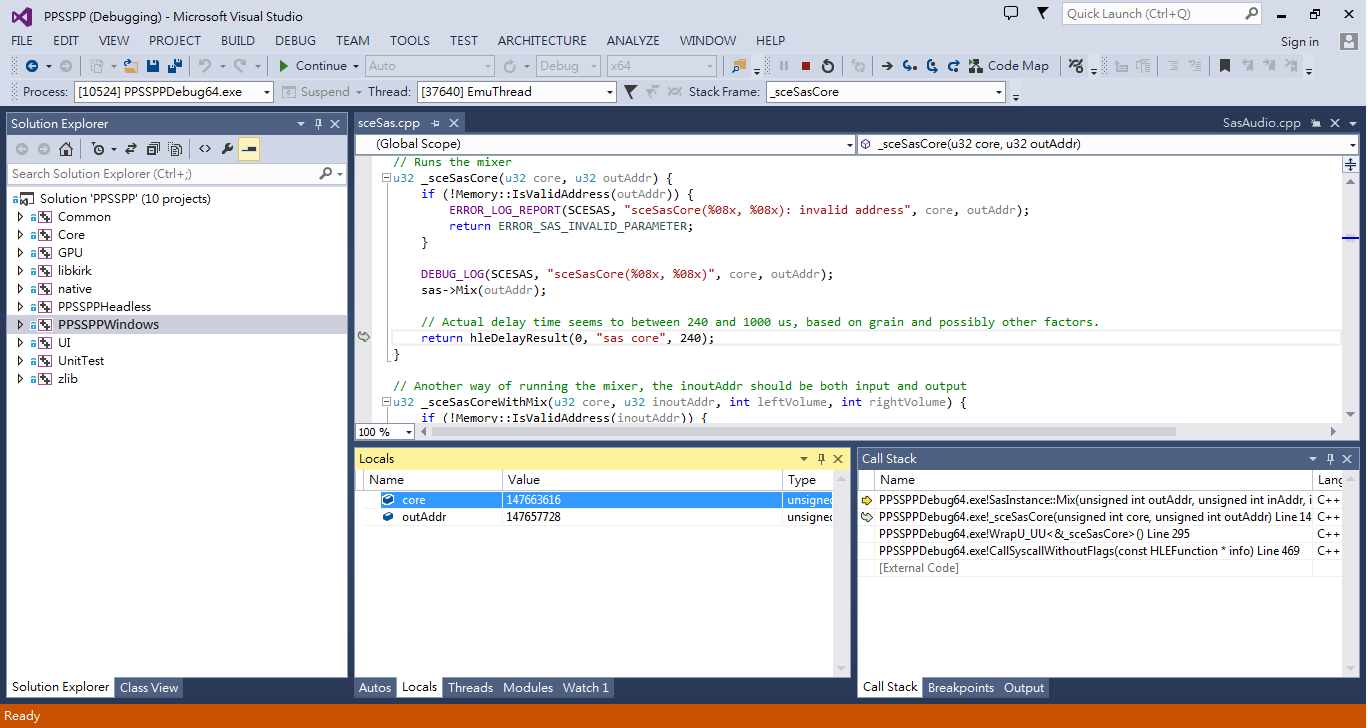Toggle bookmark on current line
Image resolution: width=1368 pixels, height=728 pixels.
tap(1225, 66)
